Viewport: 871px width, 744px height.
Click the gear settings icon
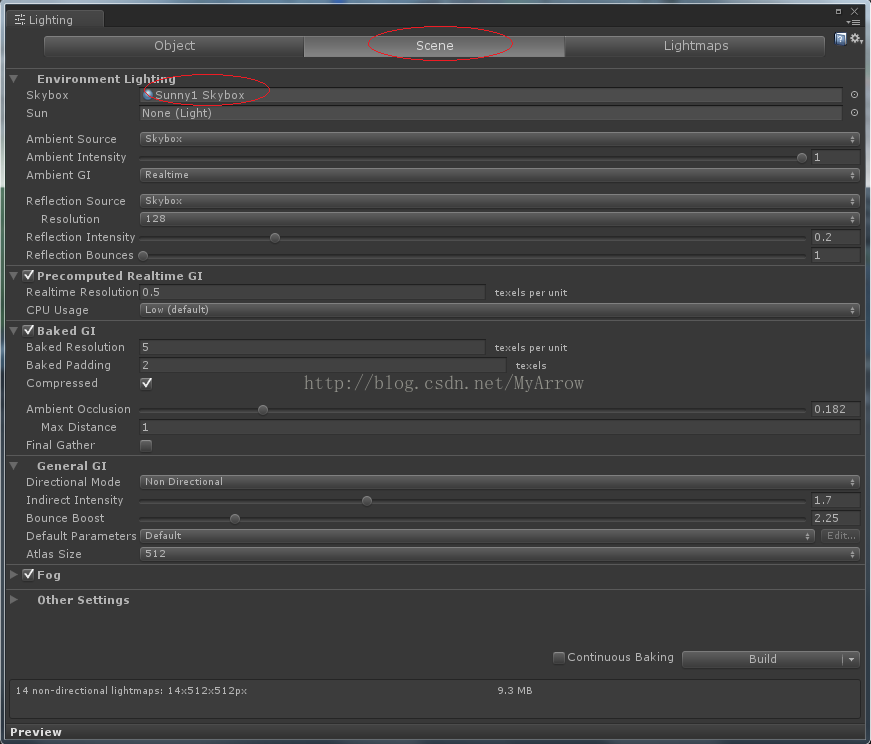tap(856, 39)
